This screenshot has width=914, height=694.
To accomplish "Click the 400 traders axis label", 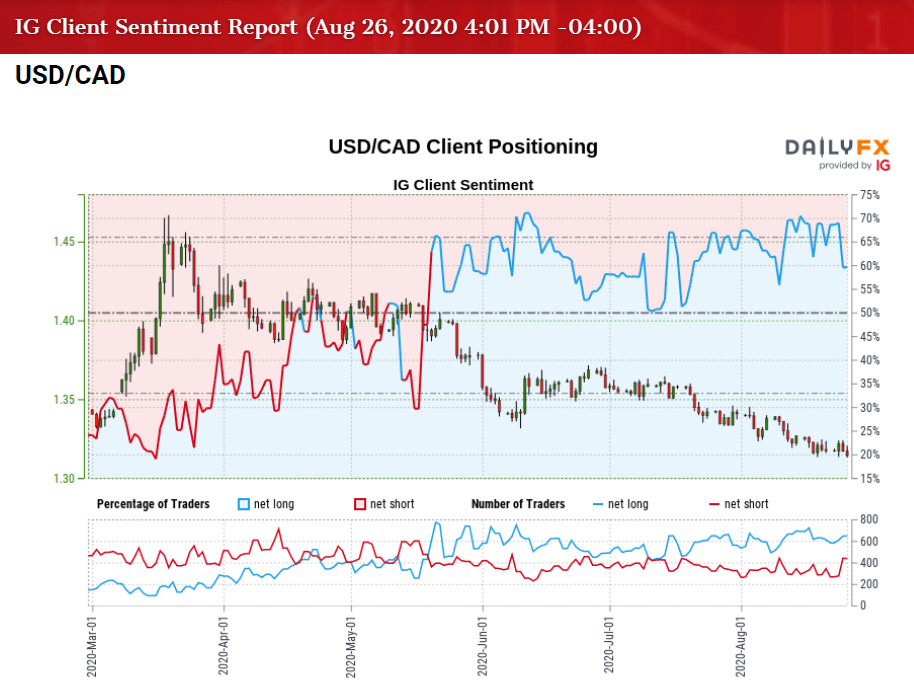I will (869, 563).
